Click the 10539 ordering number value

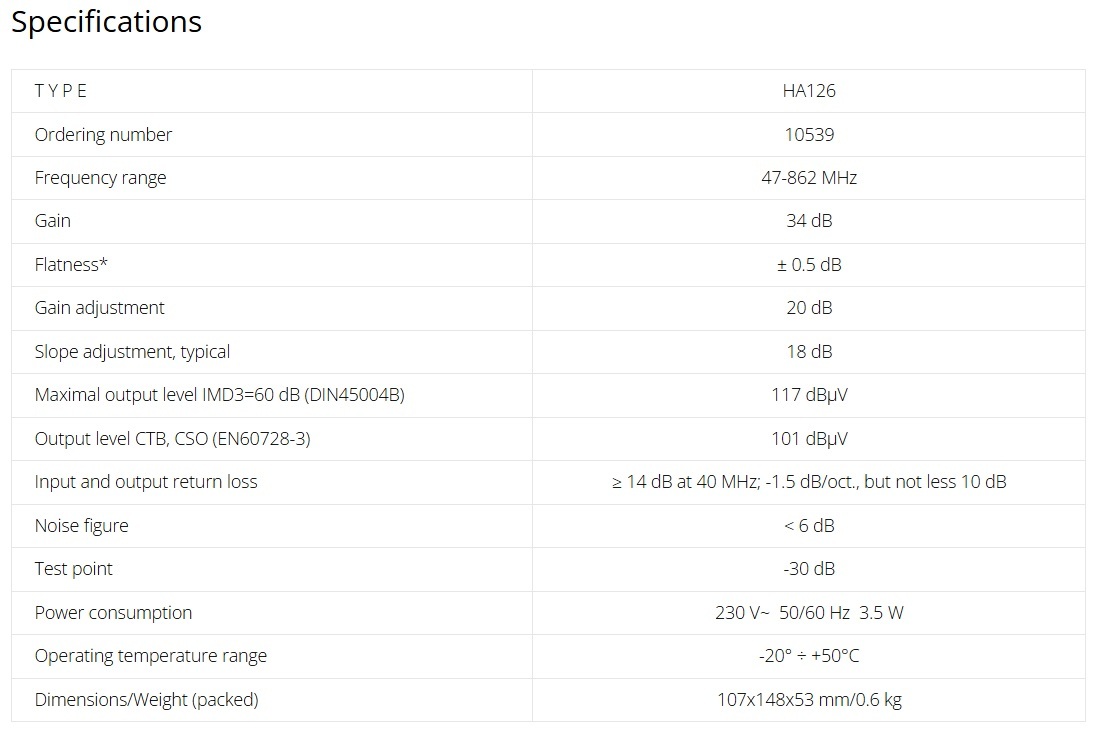[809, 134]
